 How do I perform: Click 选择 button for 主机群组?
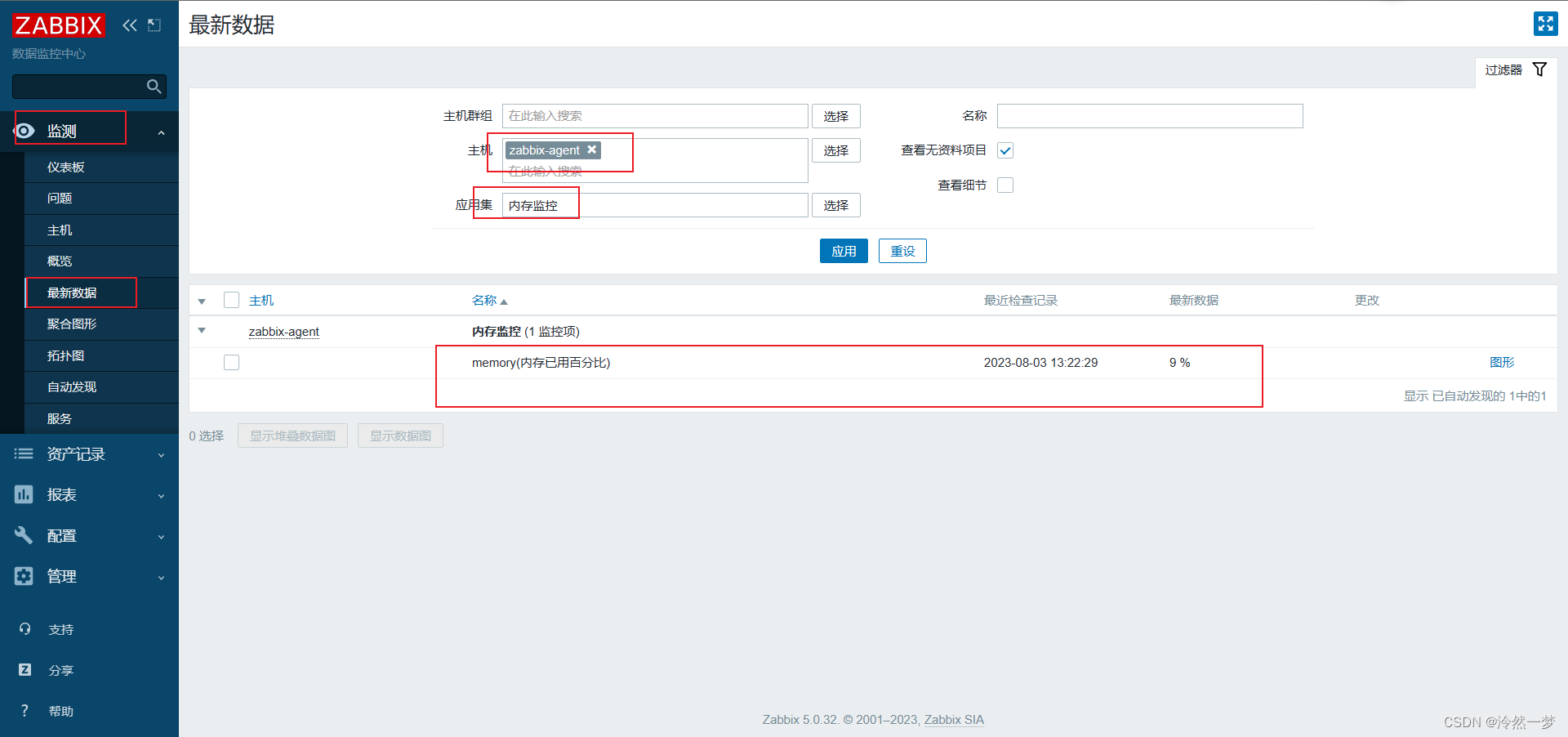(x=835, y=116)
